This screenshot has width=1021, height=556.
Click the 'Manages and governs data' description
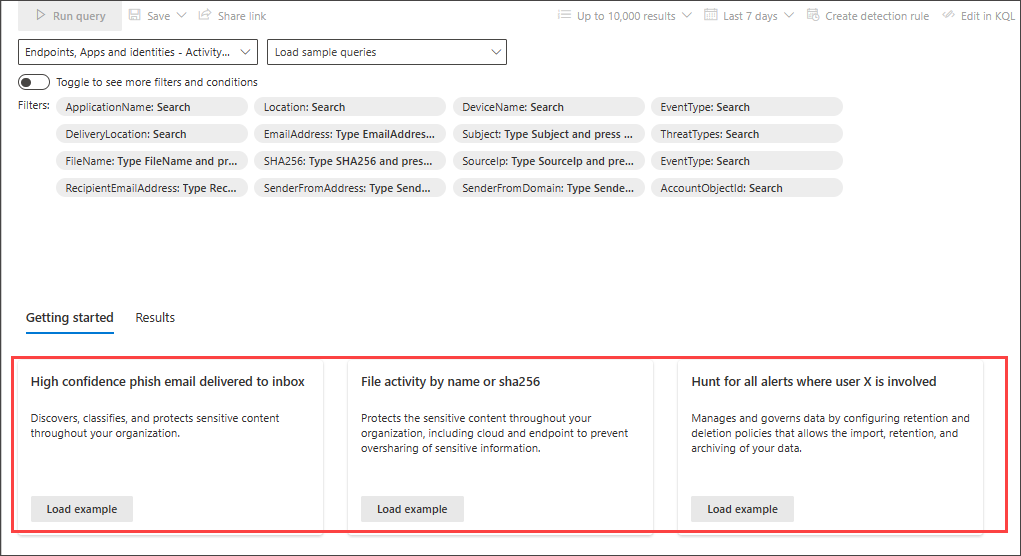point(830,433)
